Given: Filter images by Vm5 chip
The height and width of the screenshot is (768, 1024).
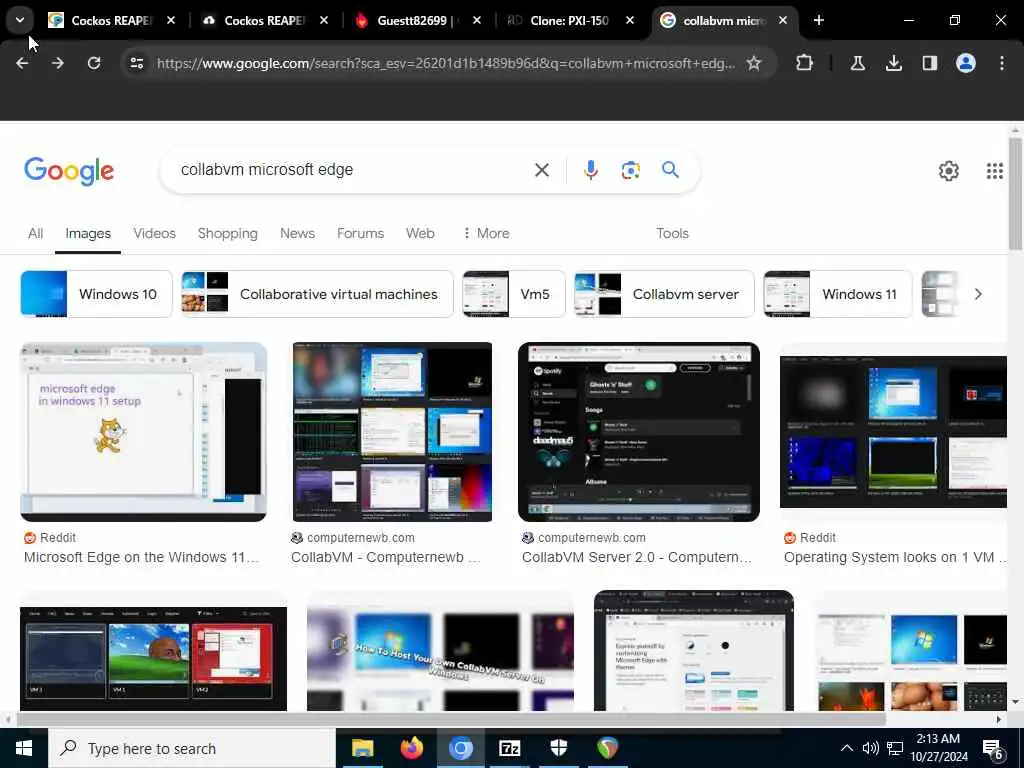Looking at the screenshot, I should click(513, 294).
